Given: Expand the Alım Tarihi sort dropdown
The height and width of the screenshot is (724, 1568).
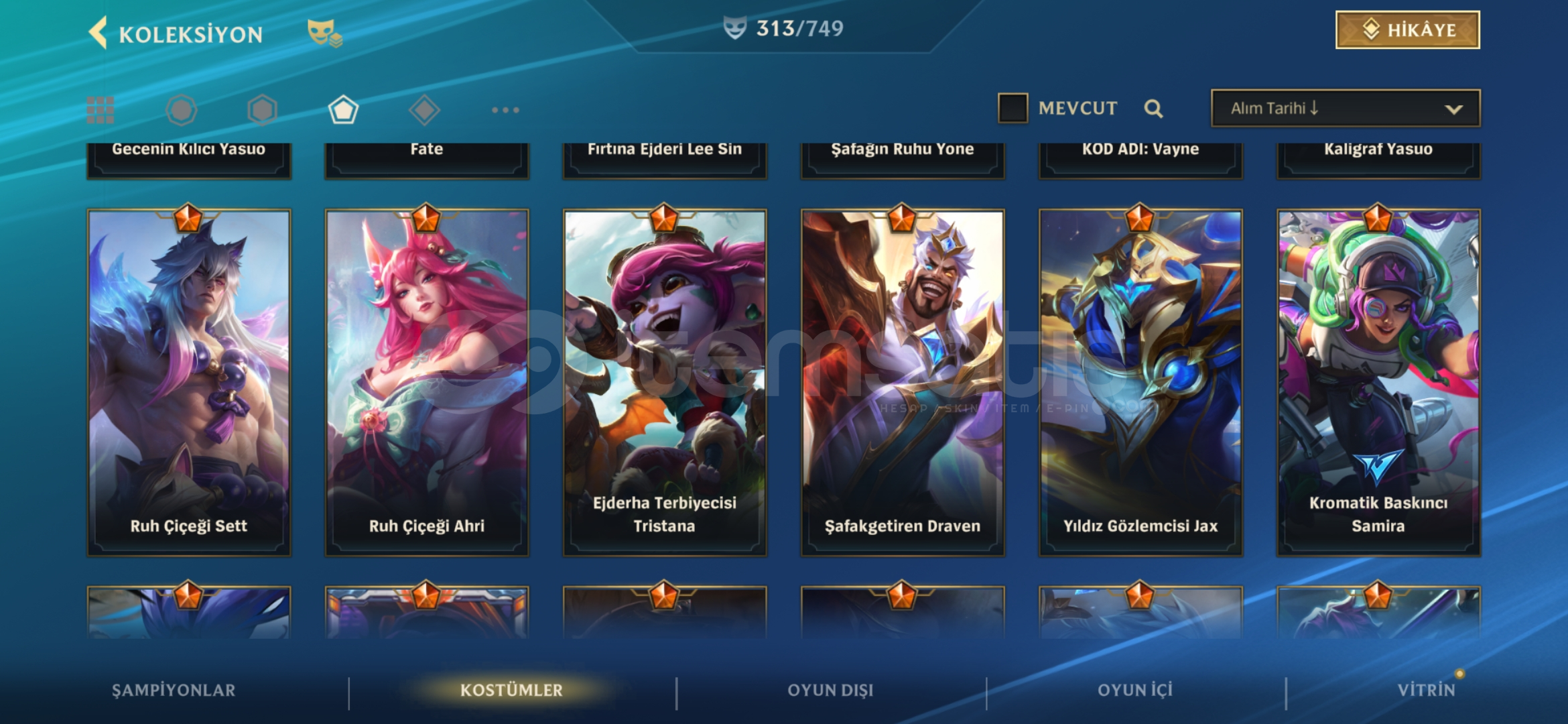Looking at the screenshot, I should 1346,108.
